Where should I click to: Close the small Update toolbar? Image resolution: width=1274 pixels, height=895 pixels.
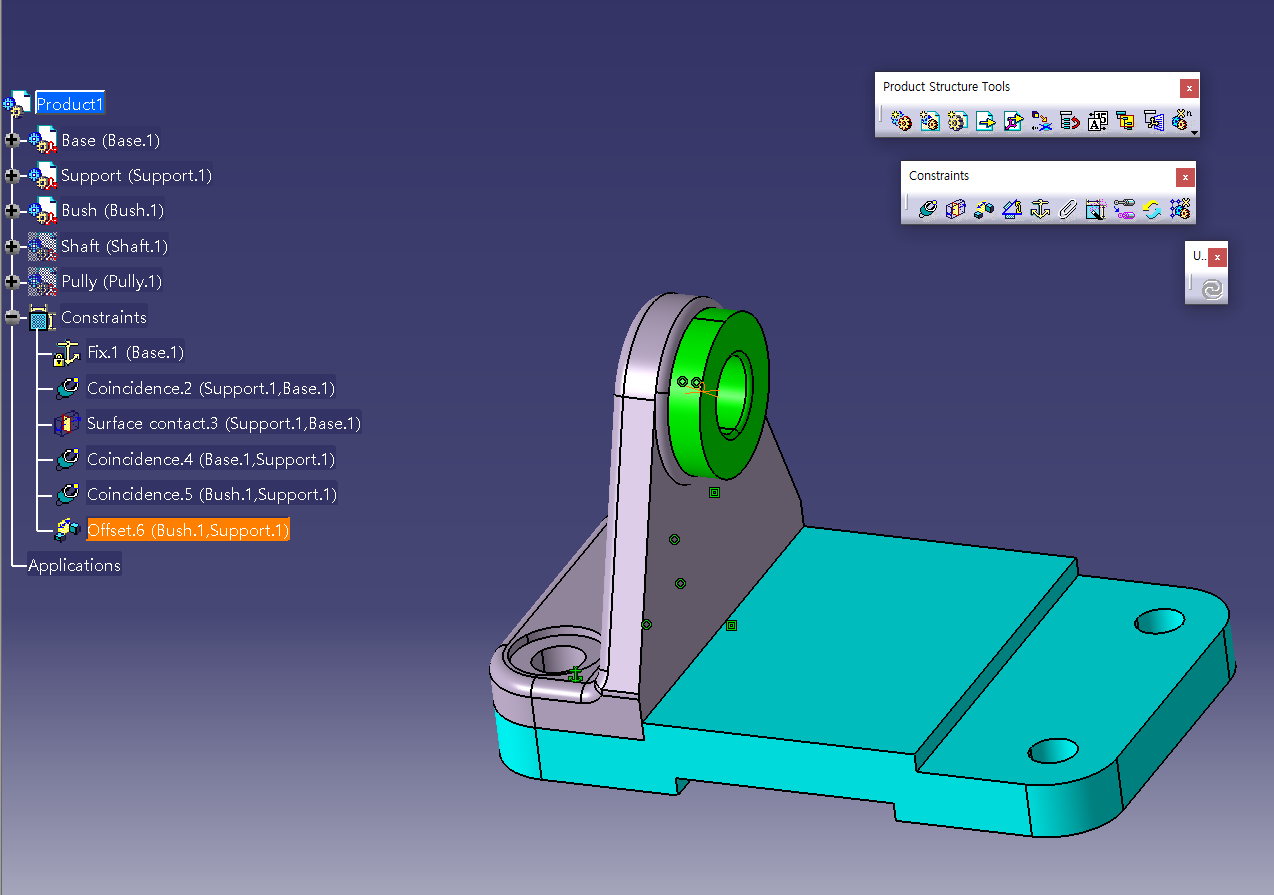[1217, 257]
